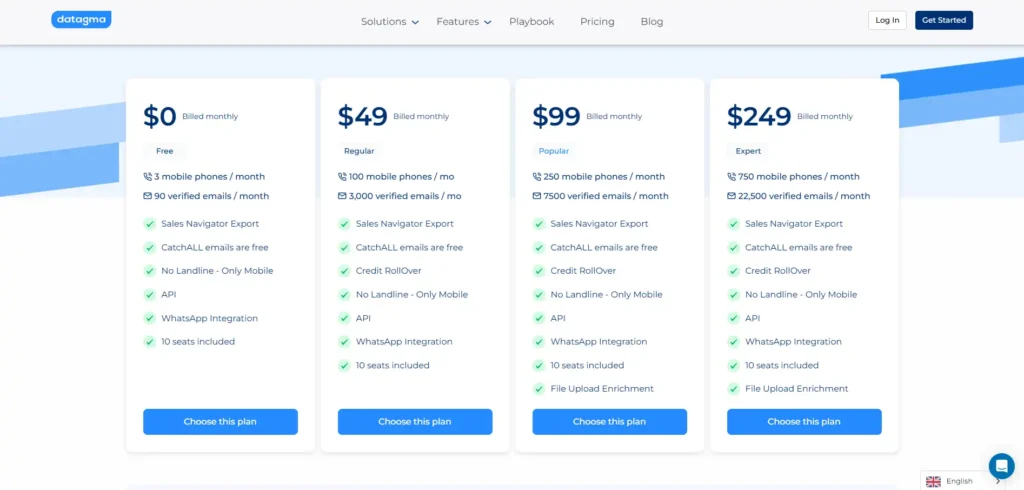Click the $249 price heading
The height and width of the screenshot is (490, 1024).
[x=759, y=116]
